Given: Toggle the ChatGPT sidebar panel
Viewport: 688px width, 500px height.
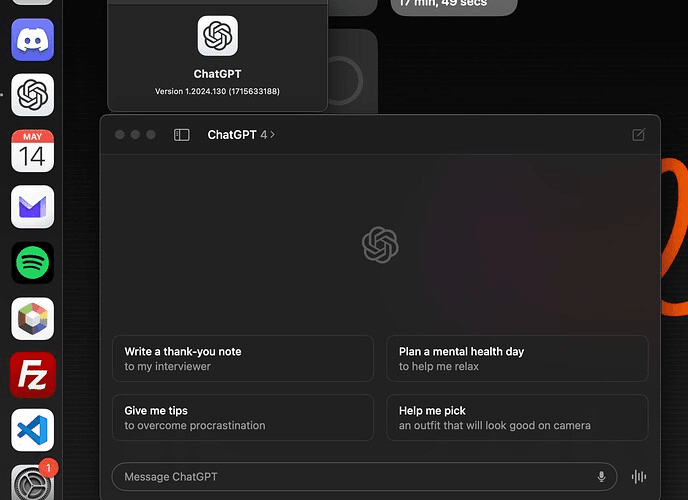Looking at the screenshot, I should [x=182, y=135].
